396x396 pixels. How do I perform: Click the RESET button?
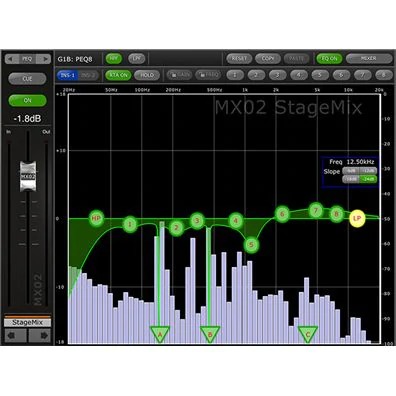coord(239,59)
